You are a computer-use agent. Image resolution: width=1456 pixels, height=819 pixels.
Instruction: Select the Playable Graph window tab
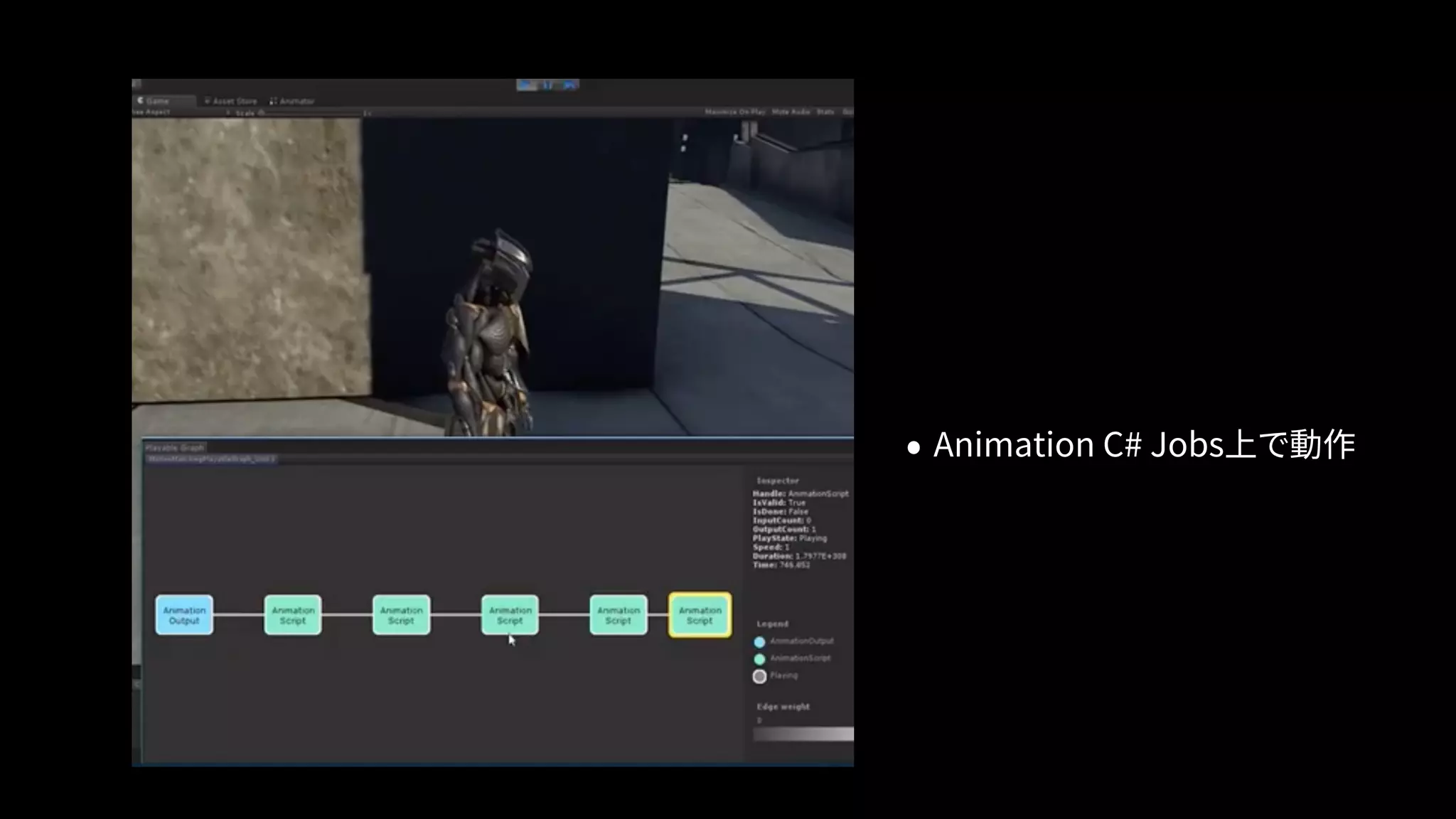[x=175, y=447]
